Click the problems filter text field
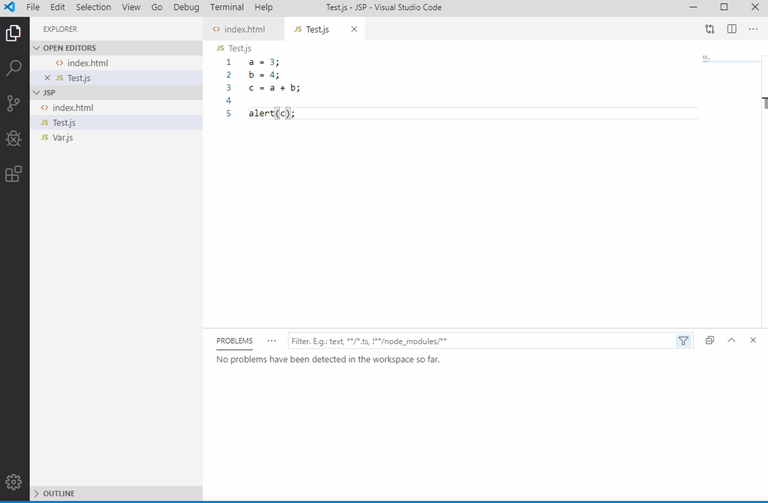The width and height of the screenshot is (768, 503). click(x=480, y=341)
